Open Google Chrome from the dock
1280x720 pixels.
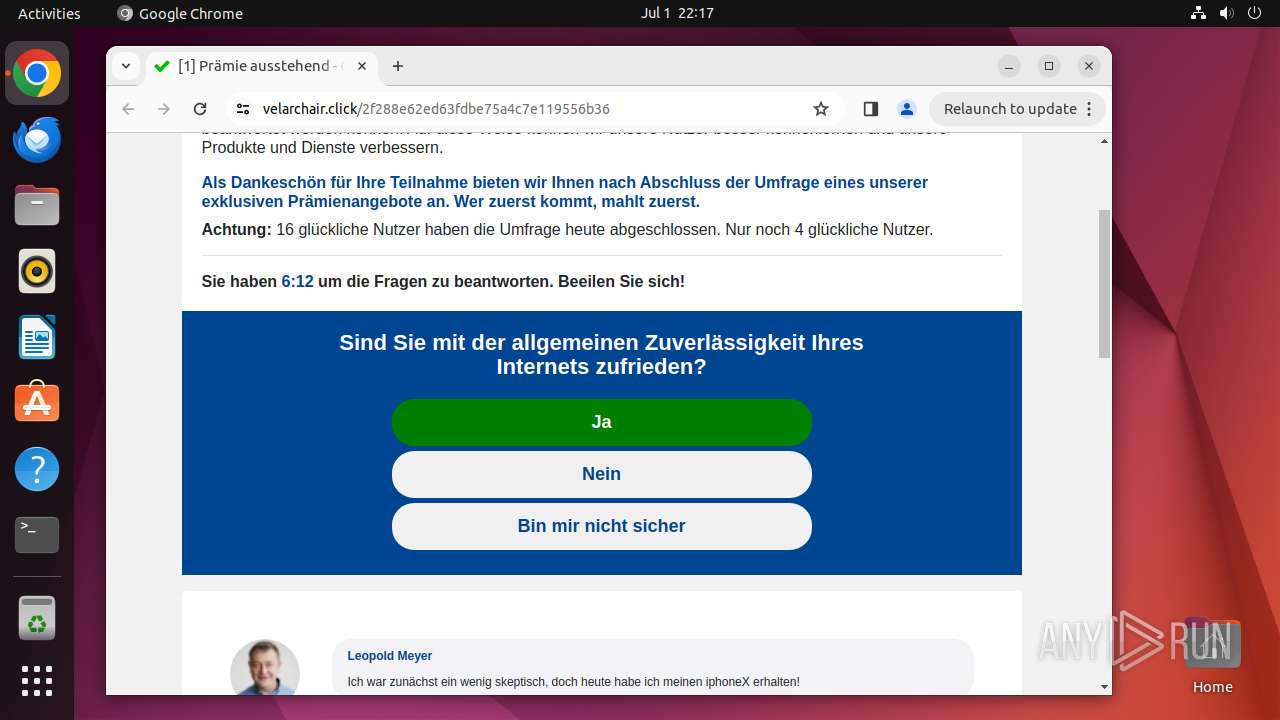37,74
